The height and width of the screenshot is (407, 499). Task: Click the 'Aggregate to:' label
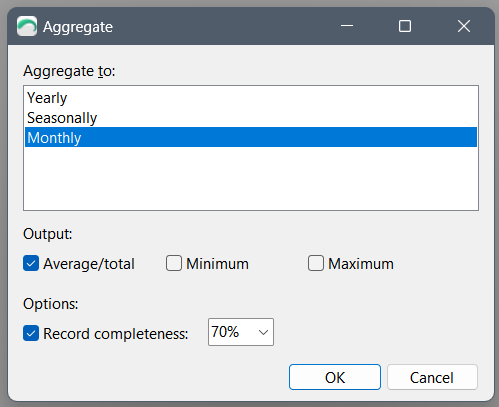[x=69, y=71]
